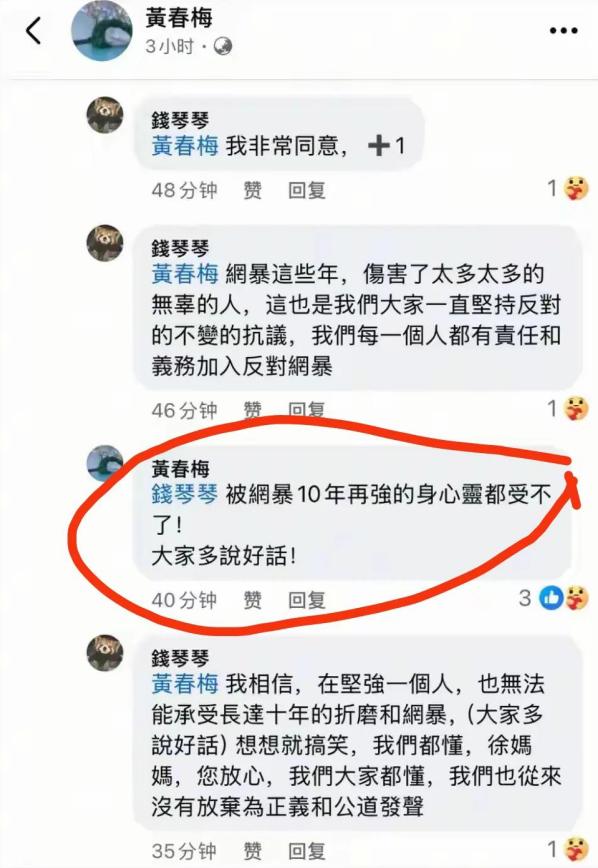
Task: Reply to the 40分钟 comment via 回复
Action: click(x=307, y=600)
